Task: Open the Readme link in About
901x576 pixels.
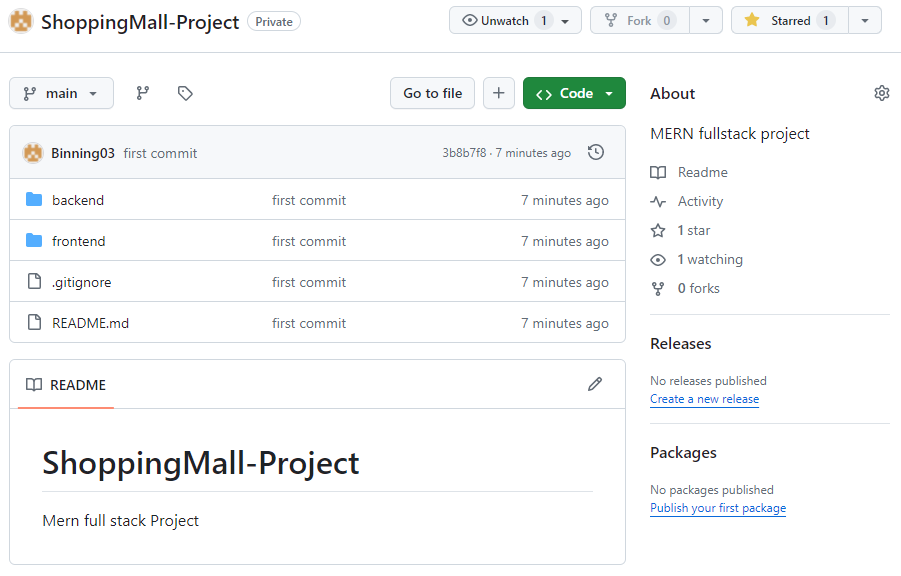Action: coord(702,172)
